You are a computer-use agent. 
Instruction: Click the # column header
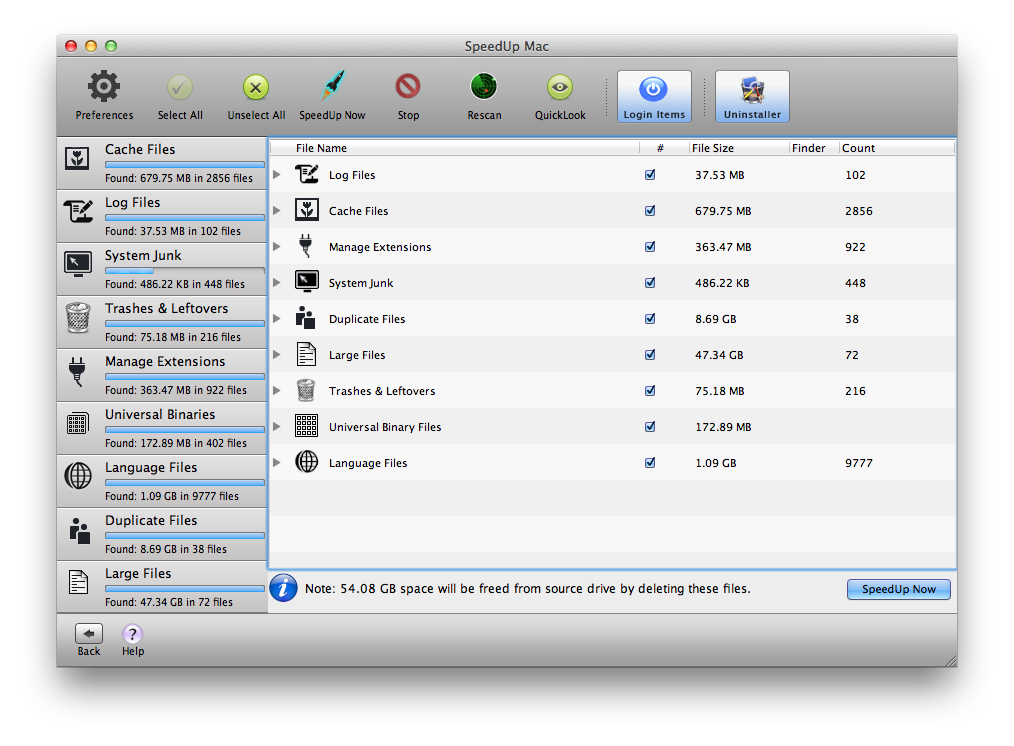[664, 148]
